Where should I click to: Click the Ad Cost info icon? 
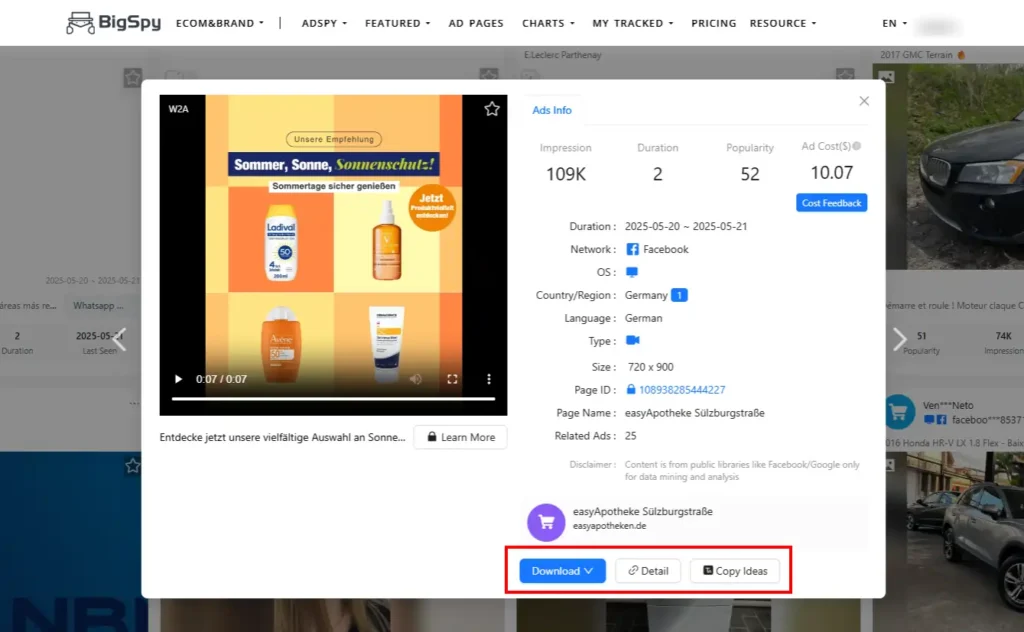(x=857, y=146)
